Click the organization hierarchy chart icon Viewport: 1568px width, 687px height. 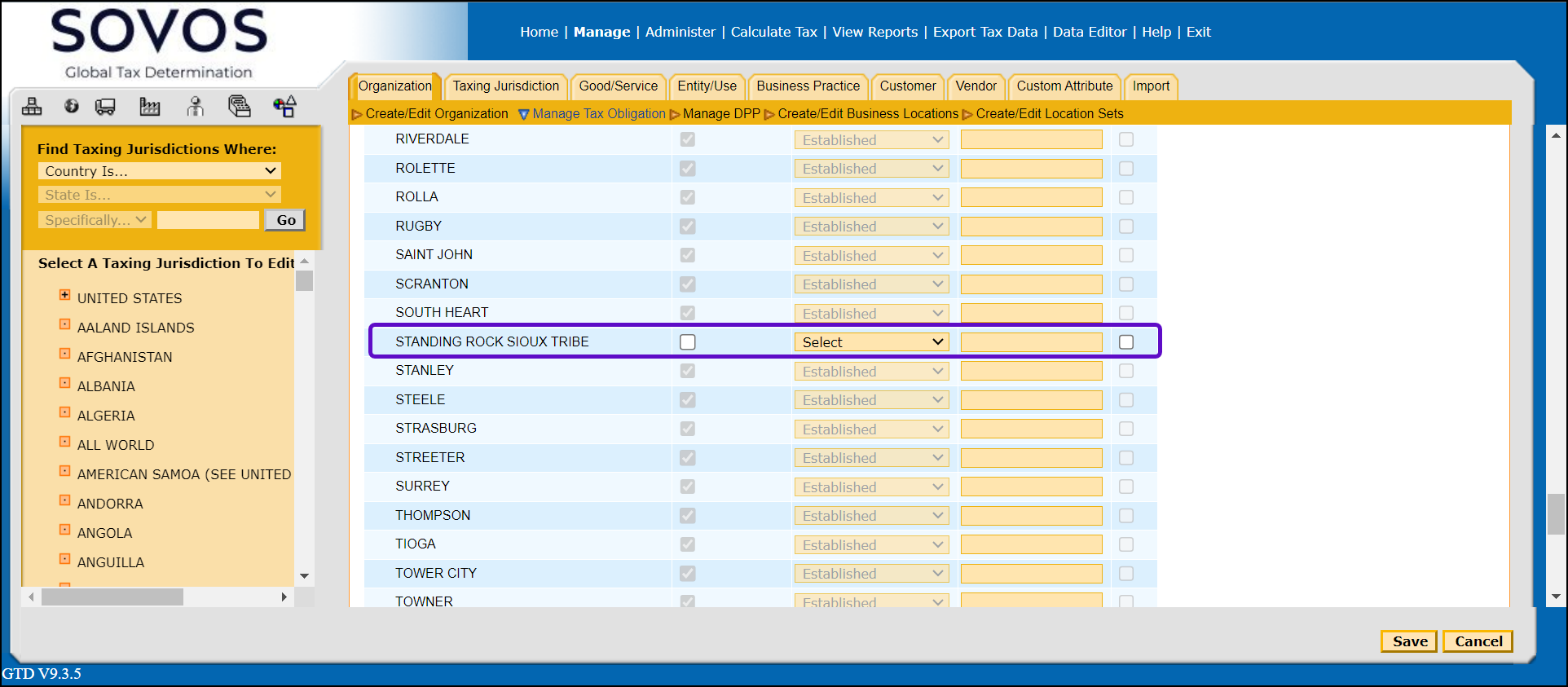pyautogui.click(x=32, y=106)
